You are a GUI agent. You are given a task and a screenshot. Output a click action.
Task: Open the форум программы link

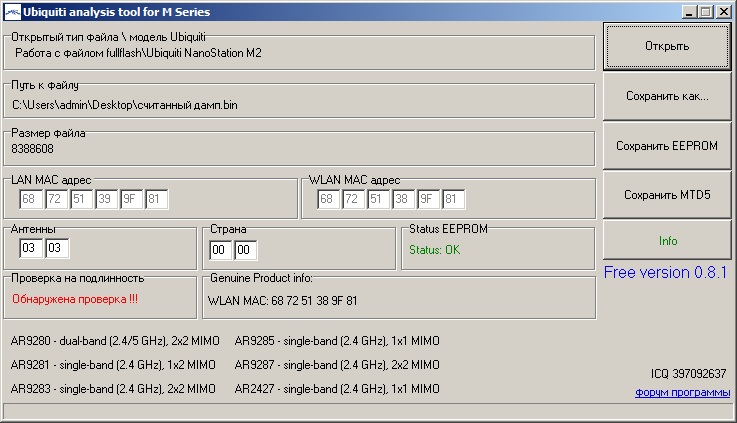pyautogui.click(x=682, y=393)
